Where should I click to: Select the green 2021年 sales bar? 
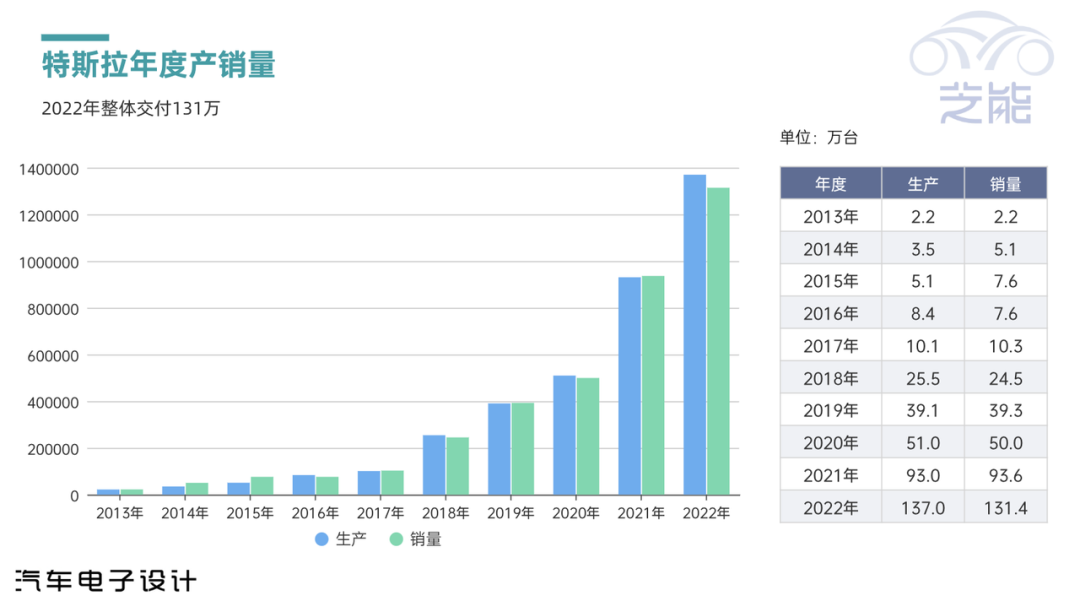pyautogui.click(x=653, y=386)
